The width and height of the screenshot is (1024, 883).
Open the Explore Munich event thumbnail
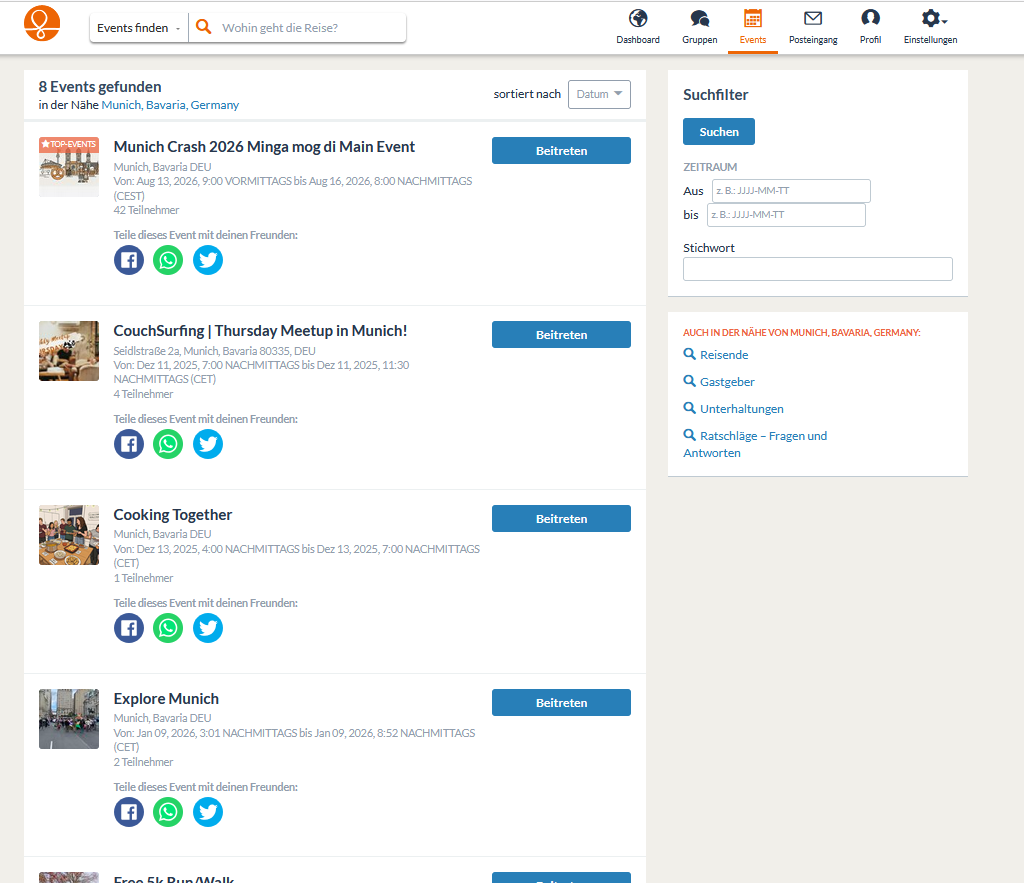point(69,719)
